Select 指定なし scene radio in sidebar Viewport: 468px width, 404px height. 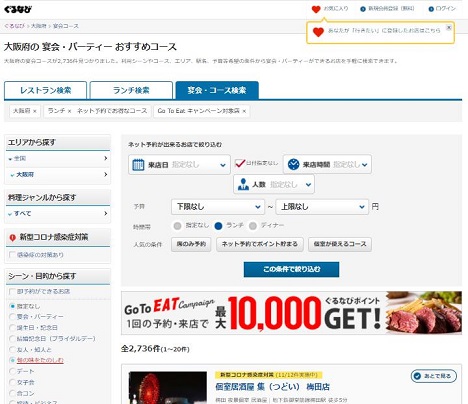point(12,306)
